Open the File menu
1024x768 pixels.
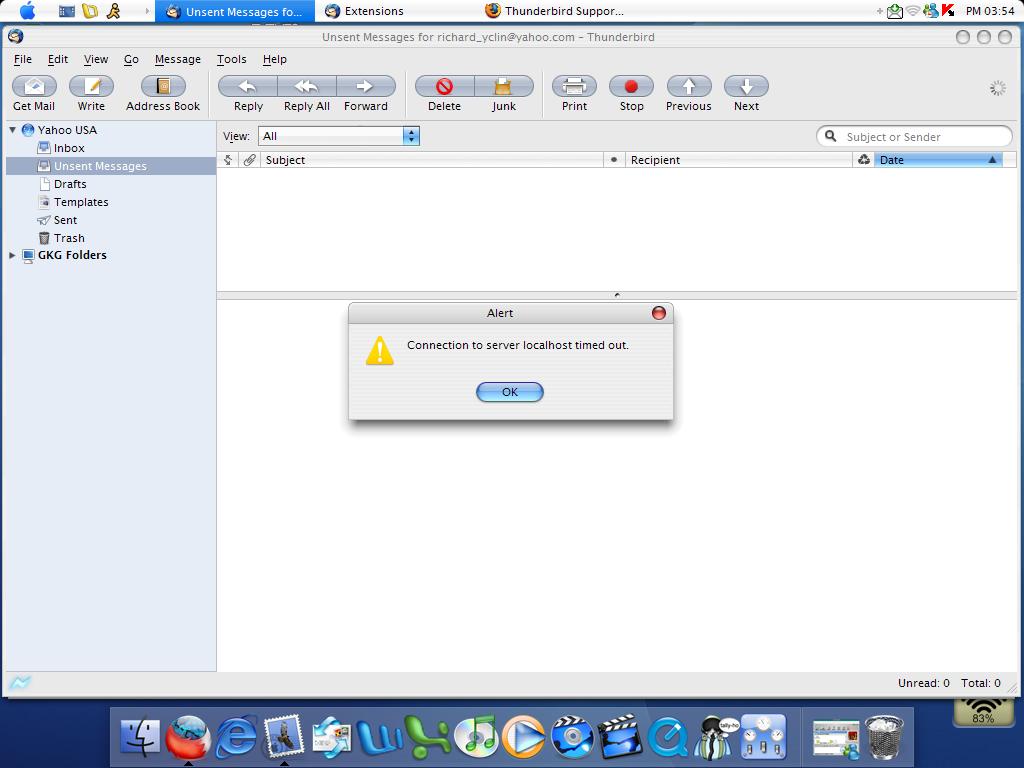coord(23,59)
